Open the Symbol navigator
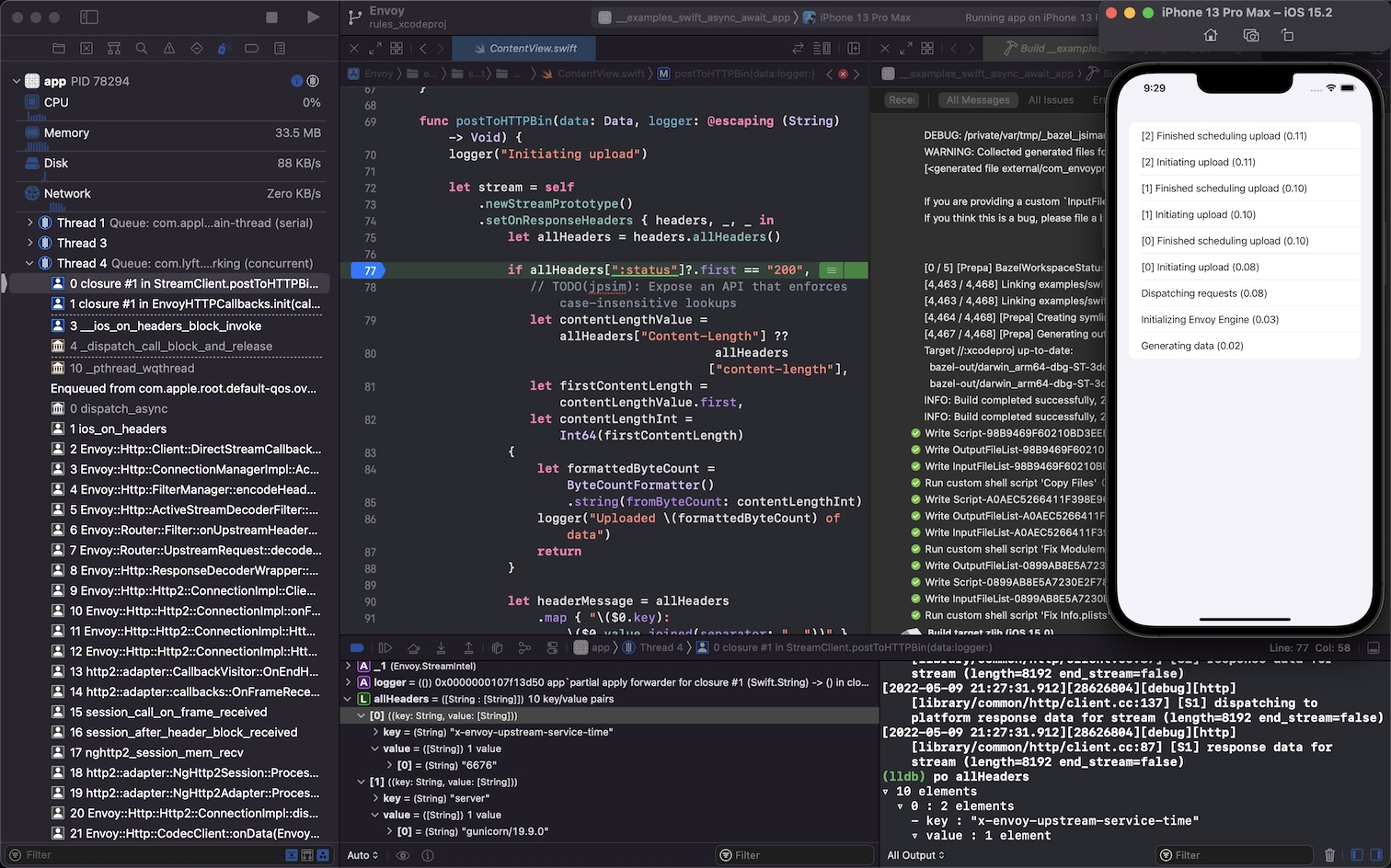This screenshot has height=868, width=1391. (114, 48)
